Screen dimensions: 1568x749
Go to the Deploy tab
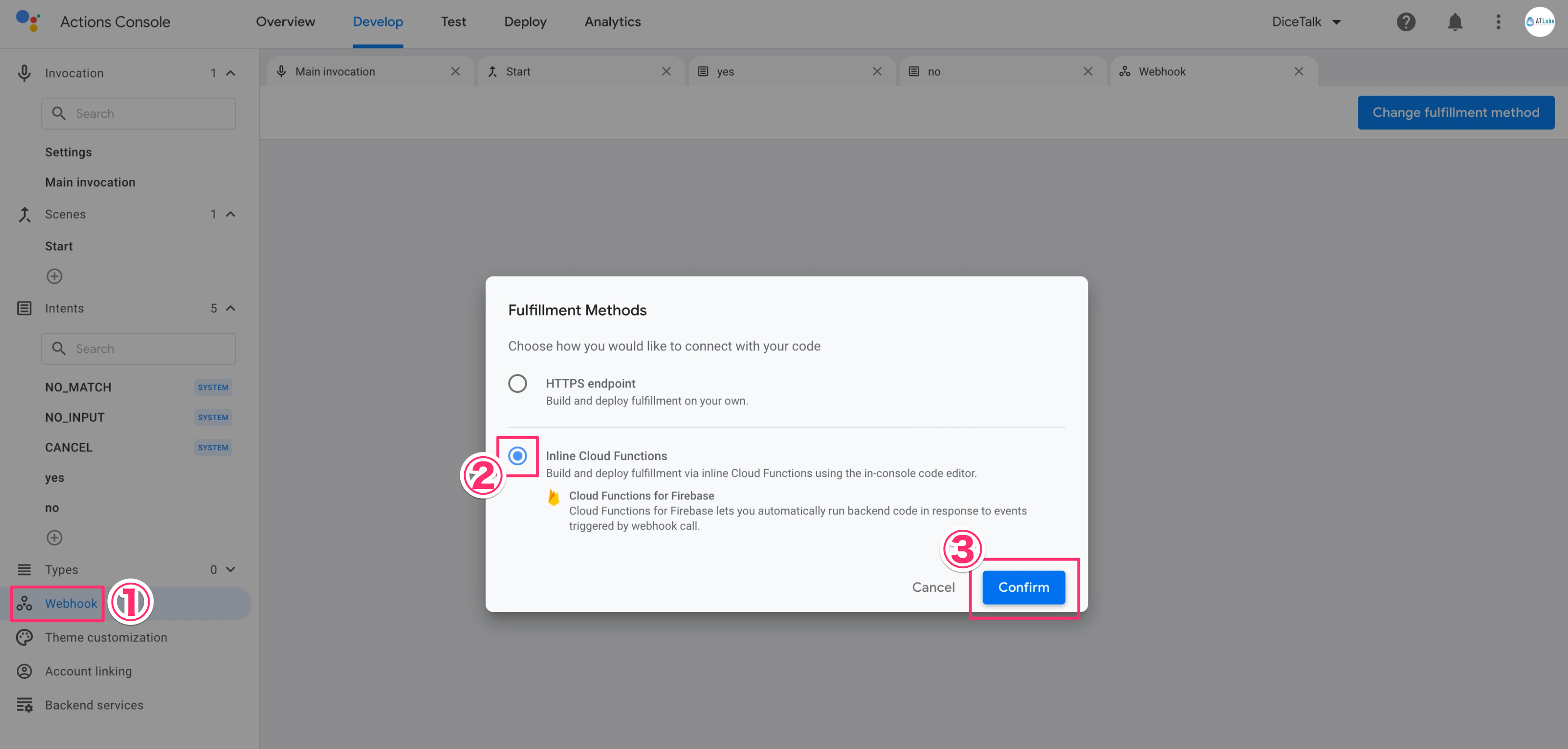click(525, 22)
